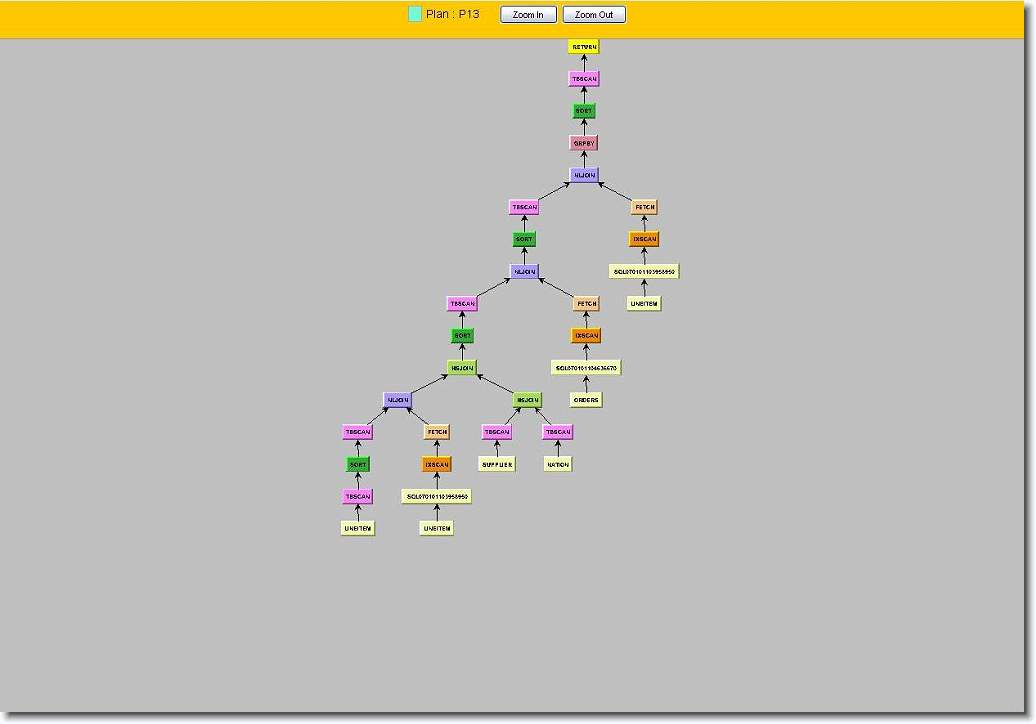Select the GRPBY operator node
Viewport: 1036px width, 724px height.
click(x=584, y=143)
